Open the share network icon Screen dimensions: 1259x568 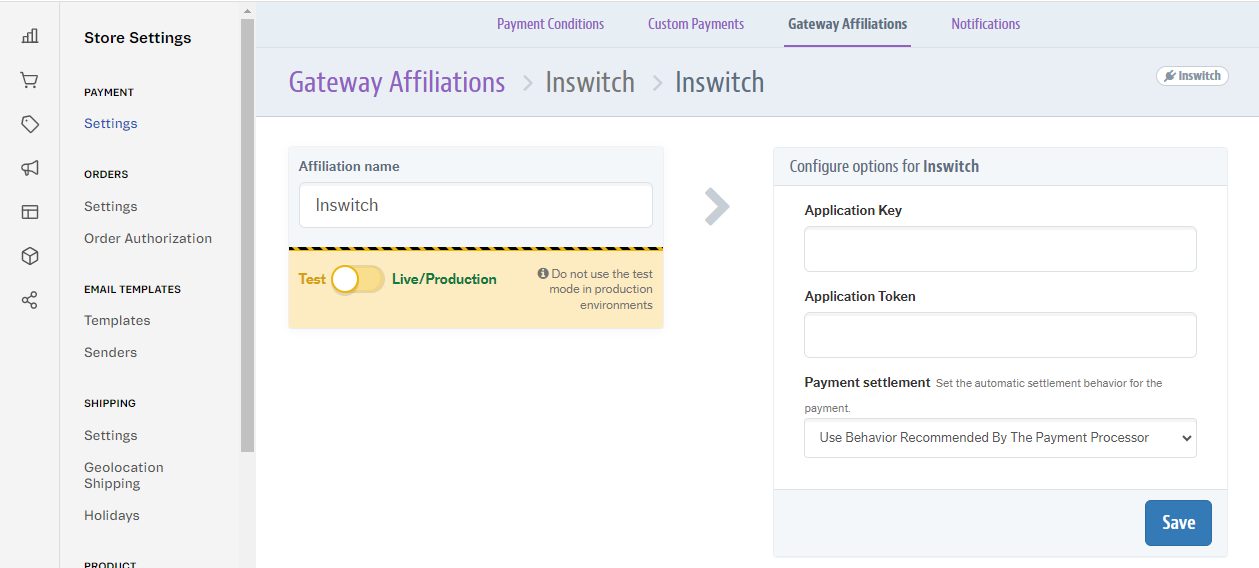[x=30, y=300]
